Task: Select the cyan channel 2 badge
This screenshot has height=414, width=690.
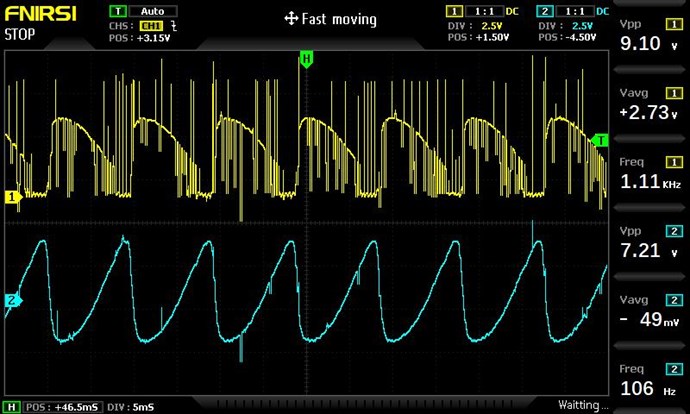Action: (545, 11)
